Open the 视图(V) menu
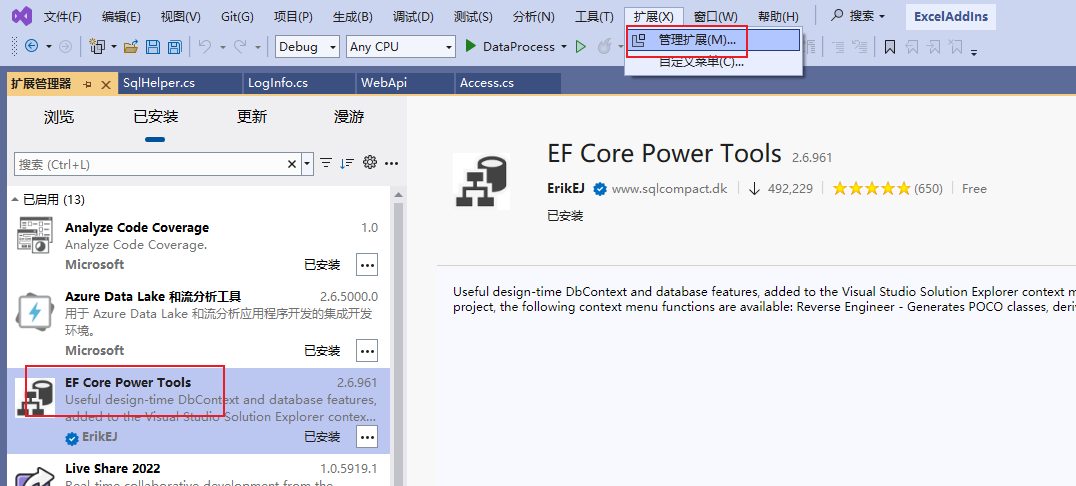The height and width of the screenshot is (486, 1076). click(180, 16)
